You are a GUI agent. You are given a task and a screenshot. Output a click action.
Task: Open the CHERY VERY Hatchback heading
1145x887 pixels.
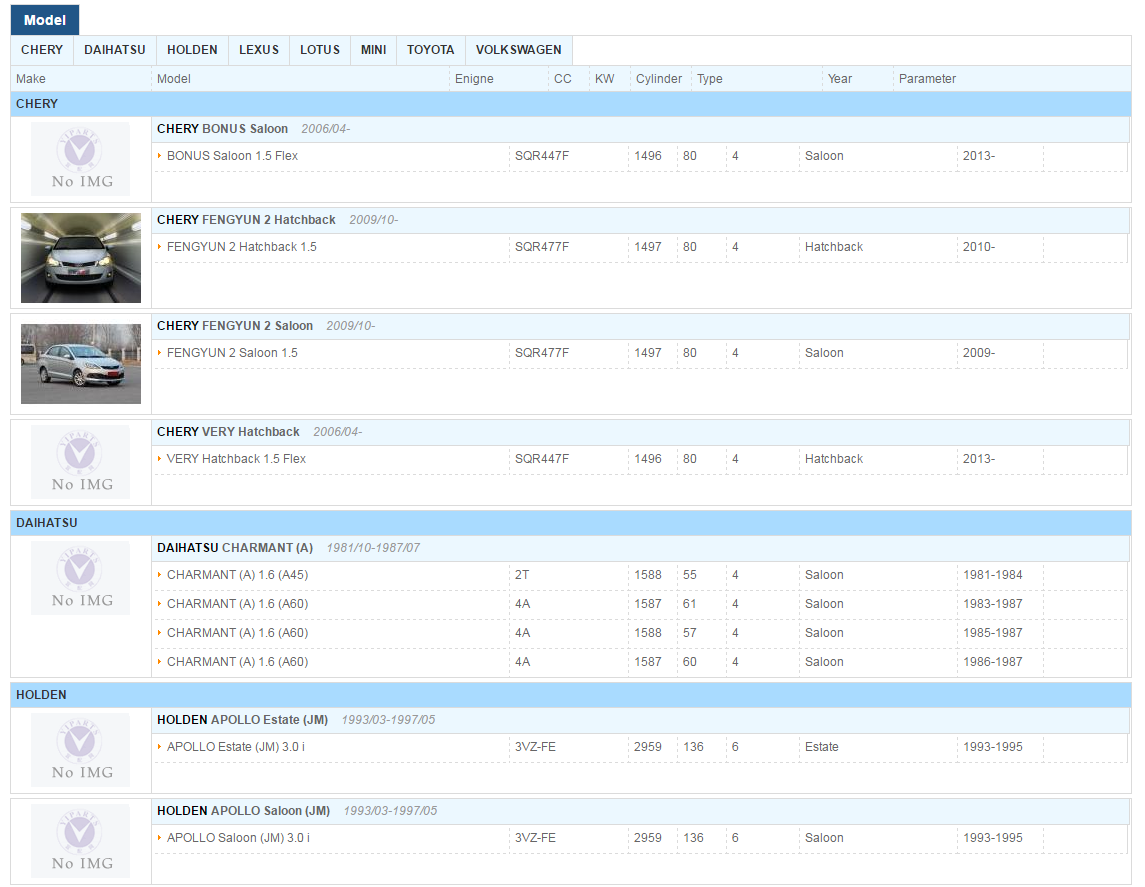[x=228, y=431]
